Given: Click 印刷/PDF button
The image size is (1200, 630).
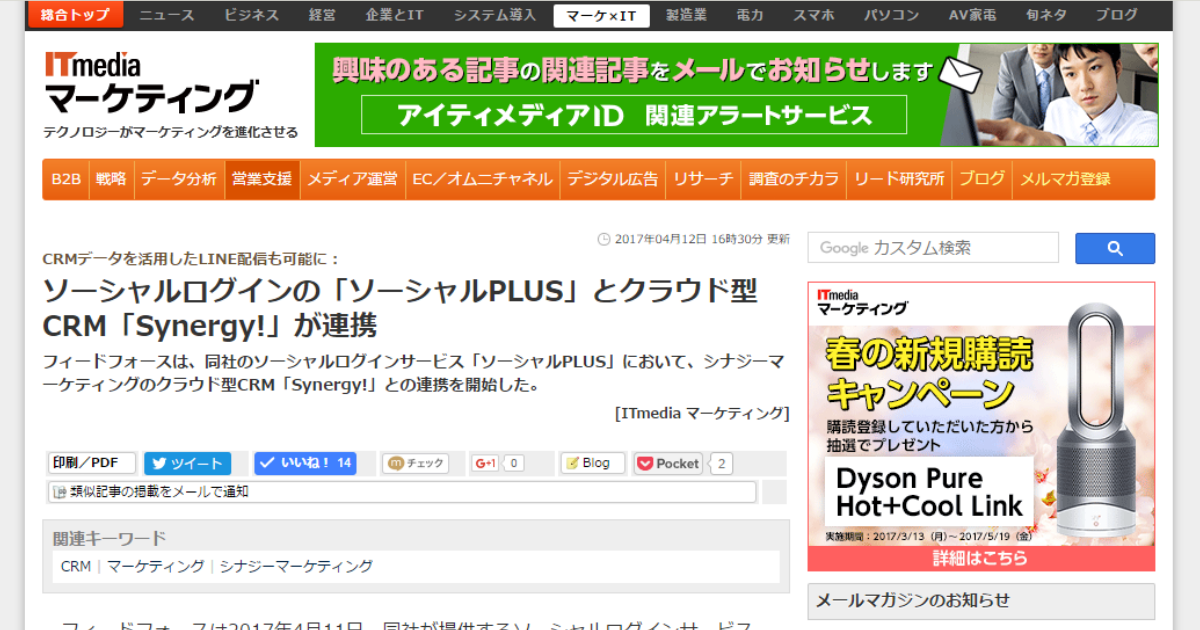Looking at the screenshot, I should [x=92, y=463].
